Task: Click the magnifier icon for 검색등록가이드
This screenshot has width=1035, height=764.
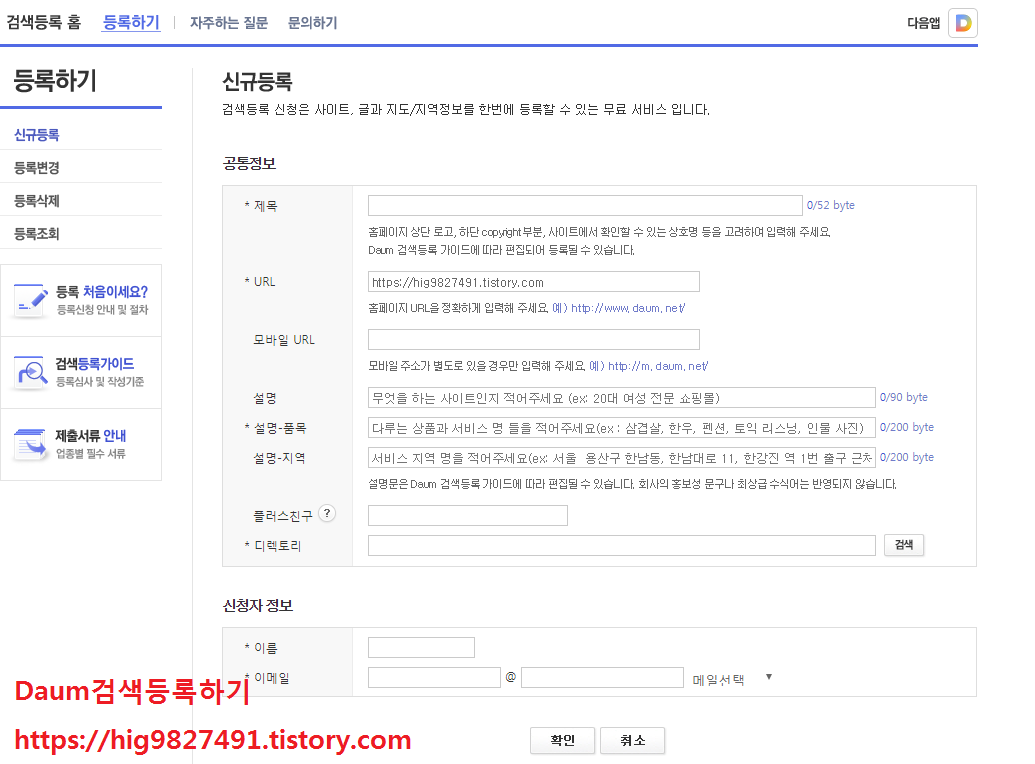Action: click(31, 372)
